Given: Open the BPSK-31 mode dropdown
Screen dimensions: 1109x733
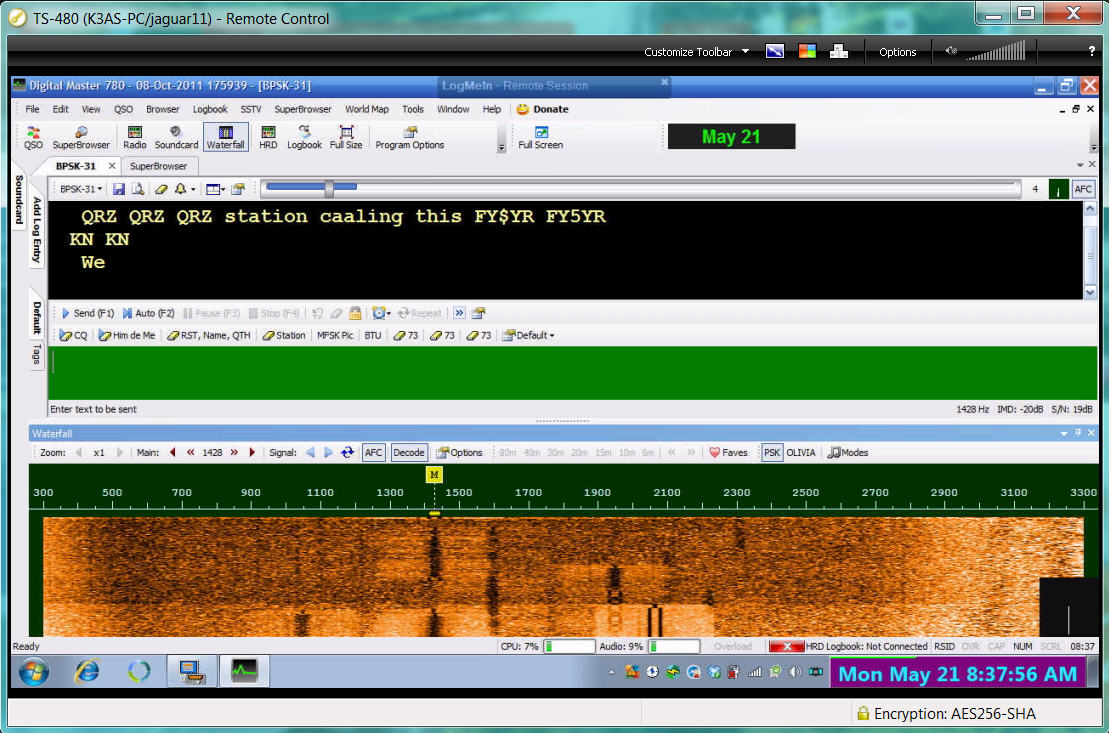Looking at the screenshot, I should [x=81, y=189].
